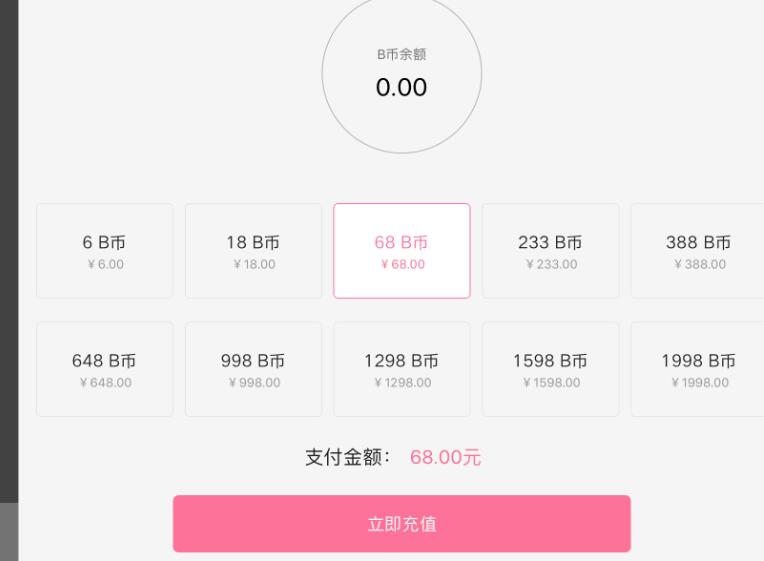This screenshot has width=764, height=561.
Task: Select the 1998 B币 amount option
Action: 698,369
